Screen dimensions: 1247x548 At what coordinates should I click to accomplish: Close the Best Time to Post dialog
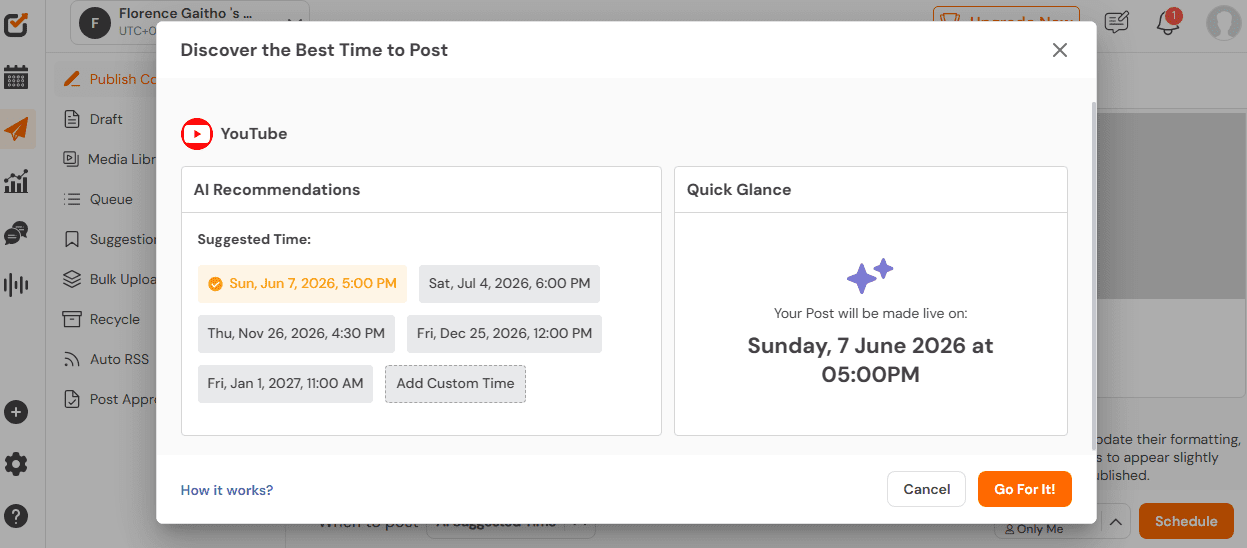pos(1060,50)
